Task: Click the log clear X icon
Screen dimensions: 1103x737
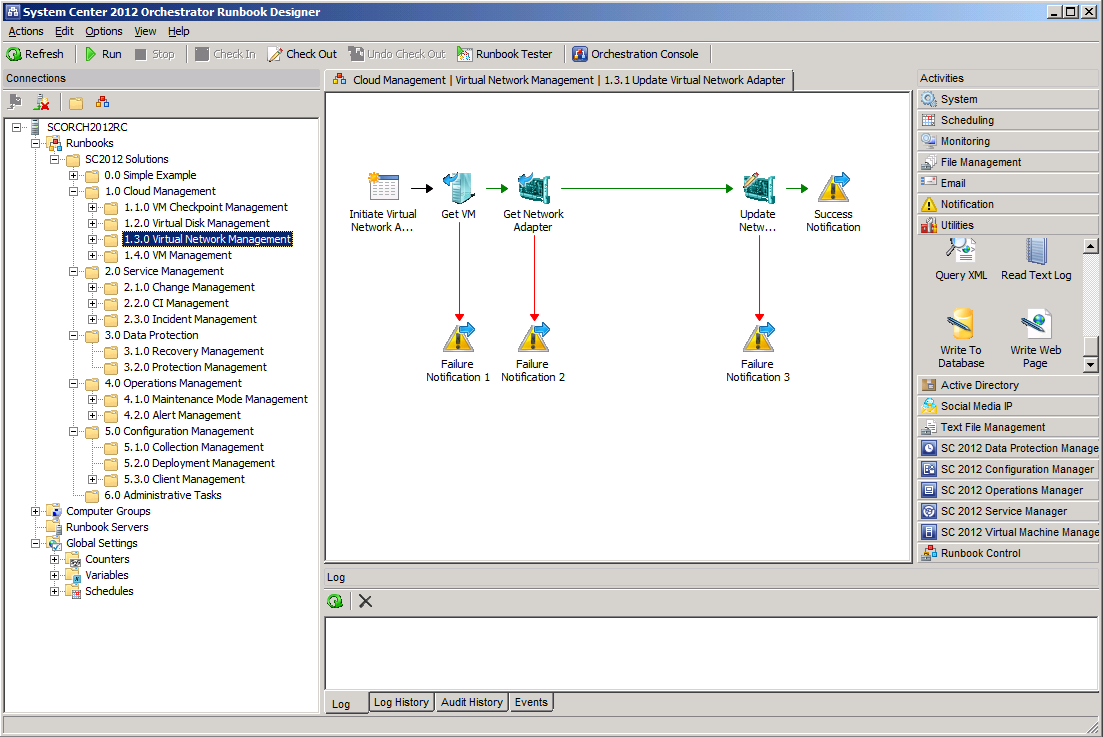Action: tap(365, 601)
